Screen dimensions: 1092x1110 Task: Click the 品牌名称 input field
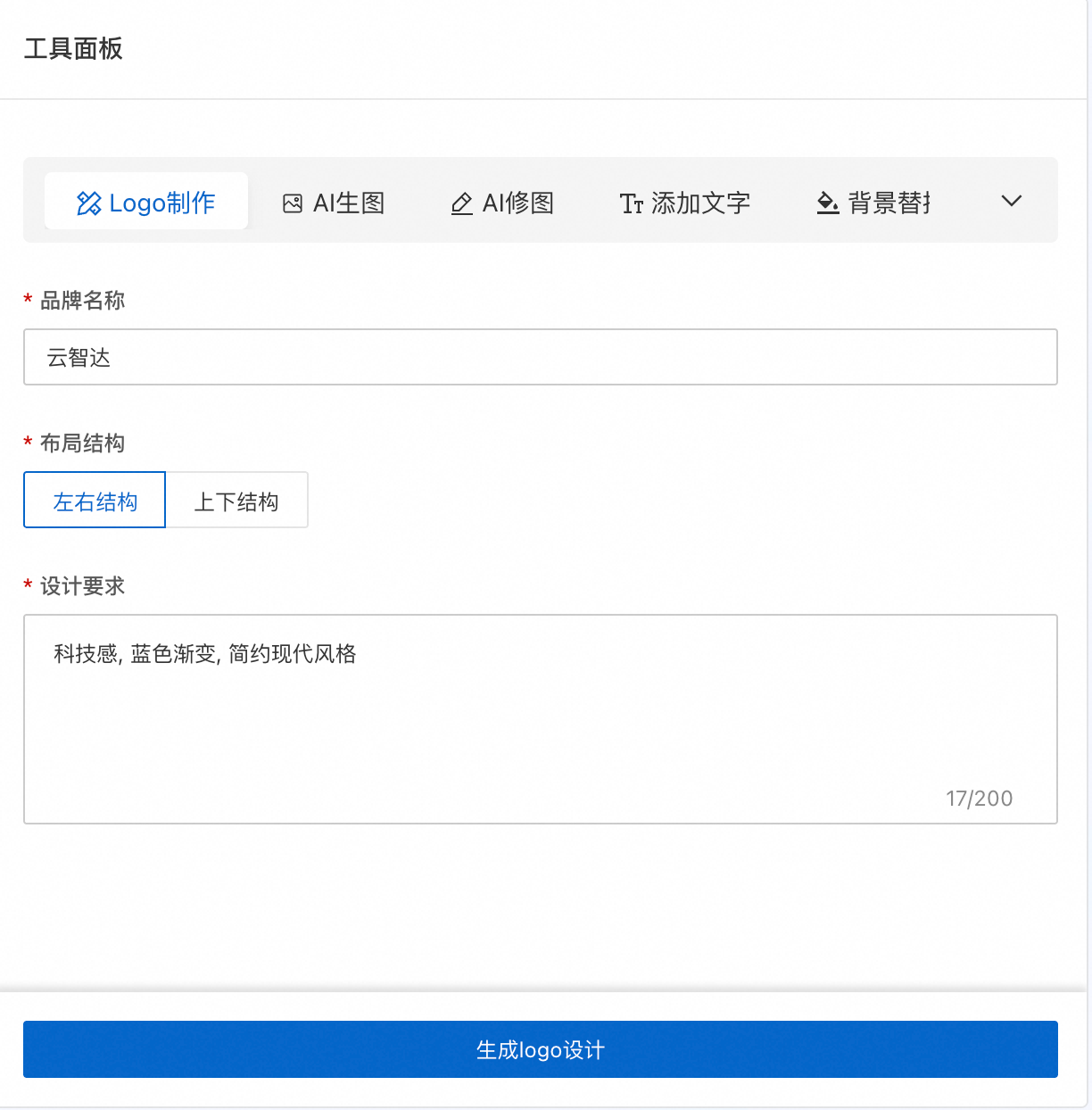[541, 357]
